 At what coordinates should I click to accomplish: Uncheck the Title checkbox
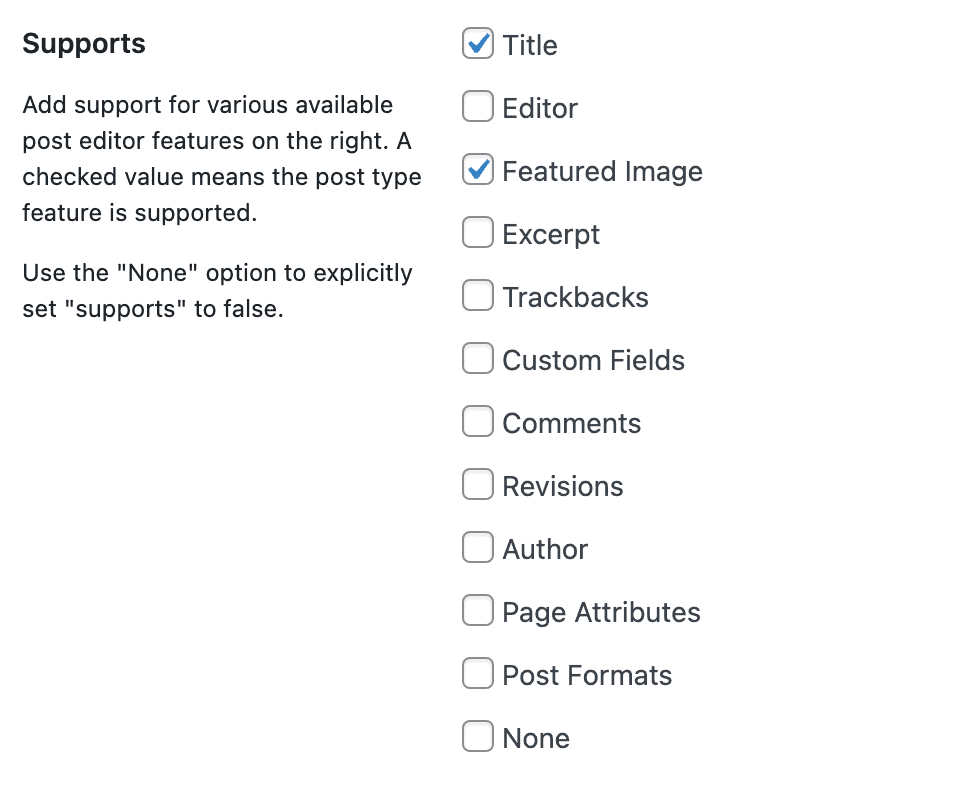478,44
